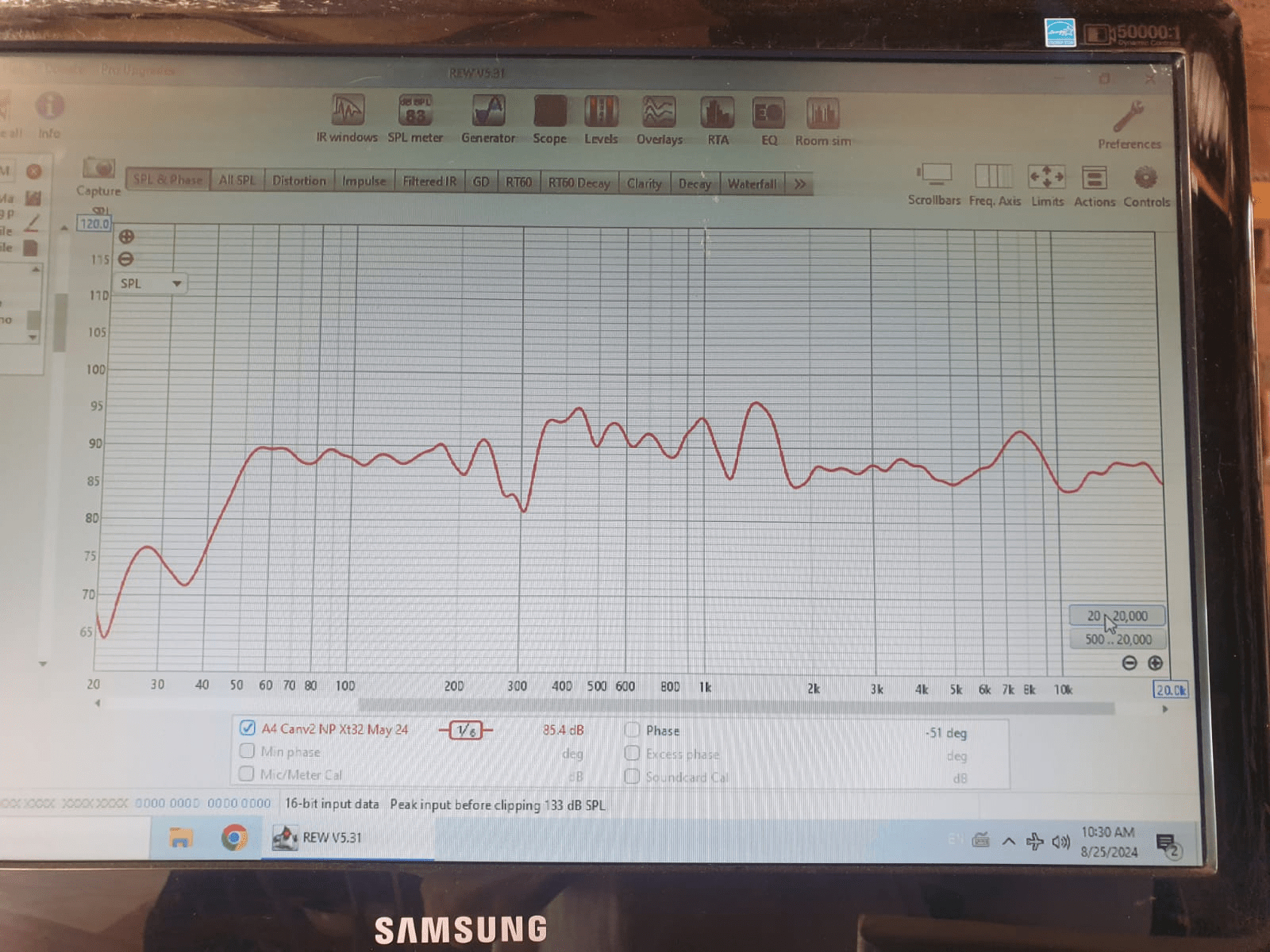Open the SPL meter
Image resolution: width=1270 pixels, height=952 pixels.
point(415,119)
